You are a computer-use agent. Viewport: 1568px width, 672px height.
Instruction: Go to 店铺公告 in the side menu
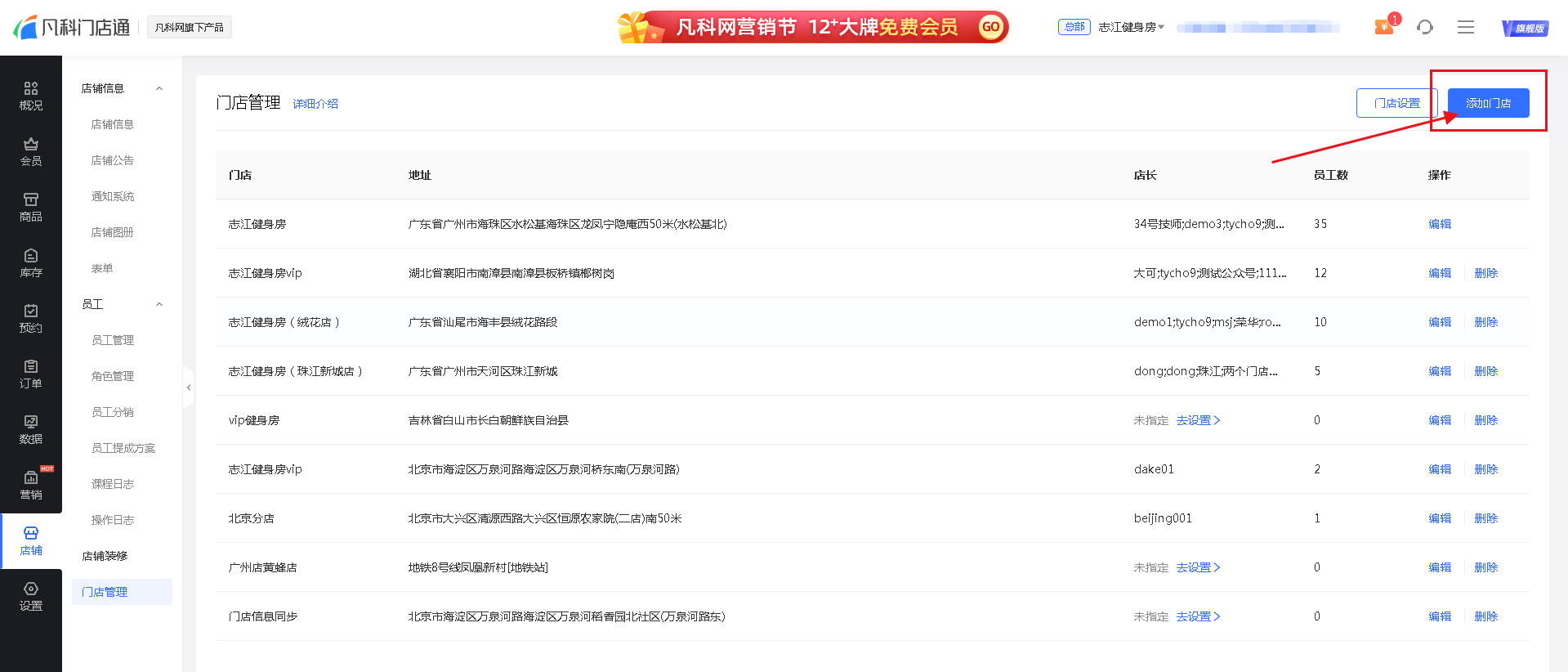(x=113, y=160)
